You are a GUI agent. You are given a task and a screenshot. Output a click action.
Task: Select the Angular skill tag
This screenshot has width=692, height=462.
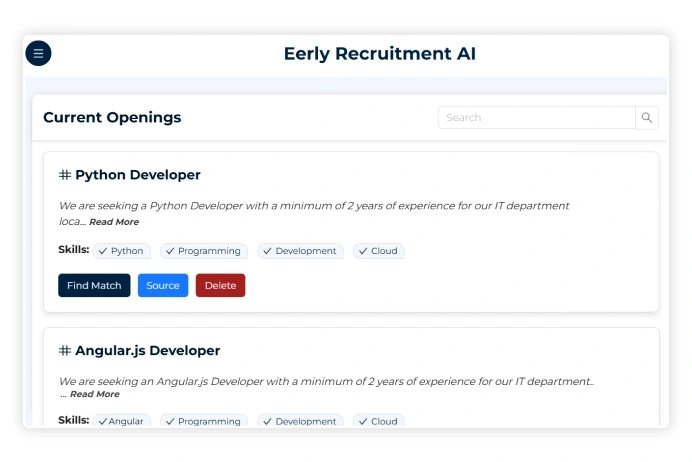click(x=121, y=422)
